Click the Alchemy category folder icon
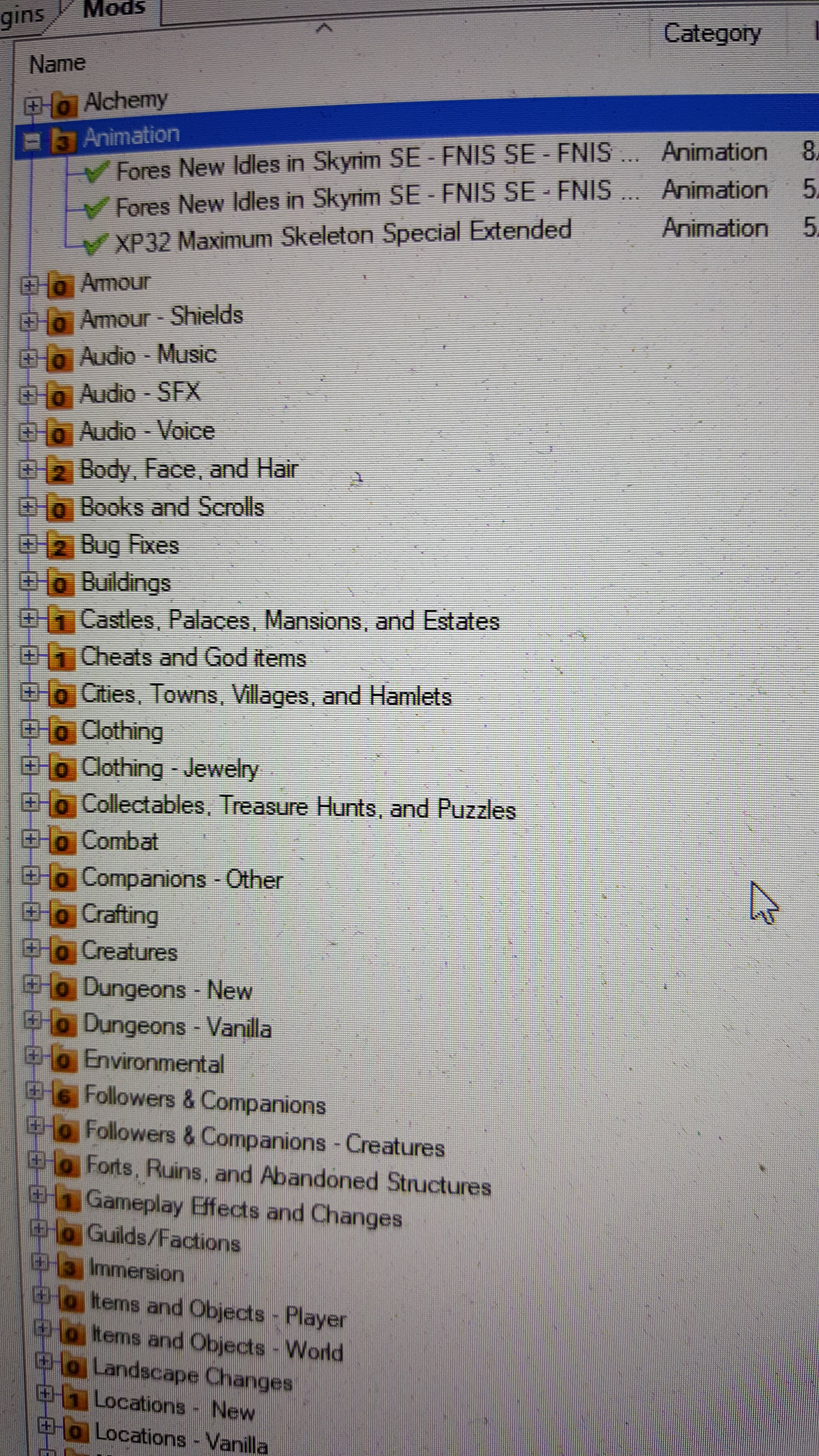Viewport: 819px width, 1456px height. tap(64, 105)
